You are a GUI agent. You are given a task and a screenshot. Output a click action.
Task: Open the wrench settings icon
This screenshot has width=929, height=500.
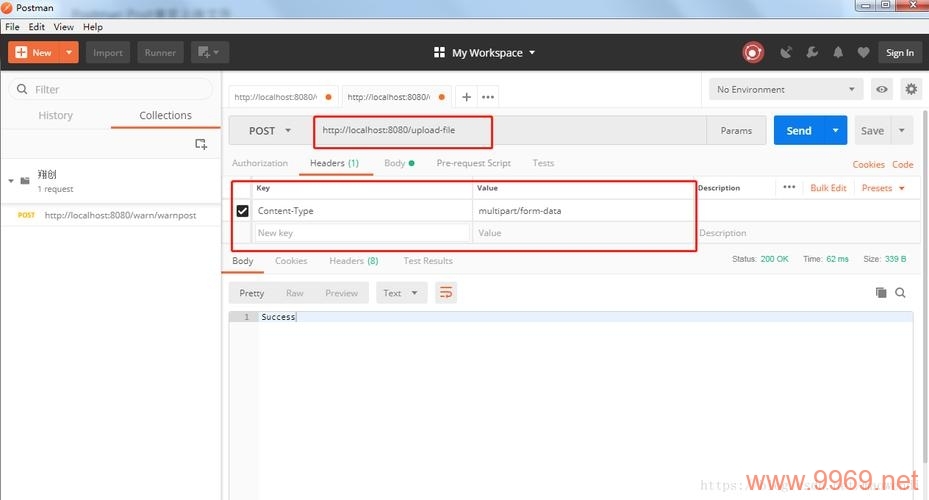[812, 53]
